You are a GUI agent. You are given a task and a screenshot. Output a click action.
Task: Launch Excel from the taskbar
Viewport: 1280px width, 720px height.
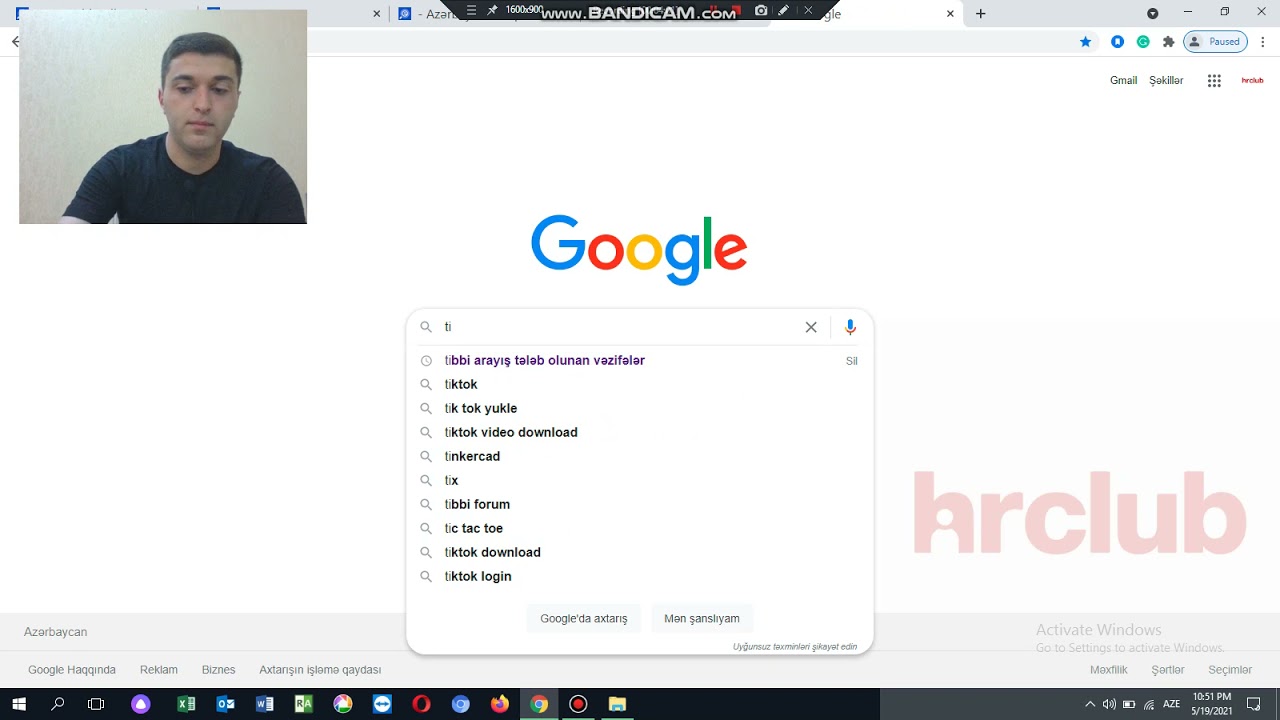coord(186,704)
